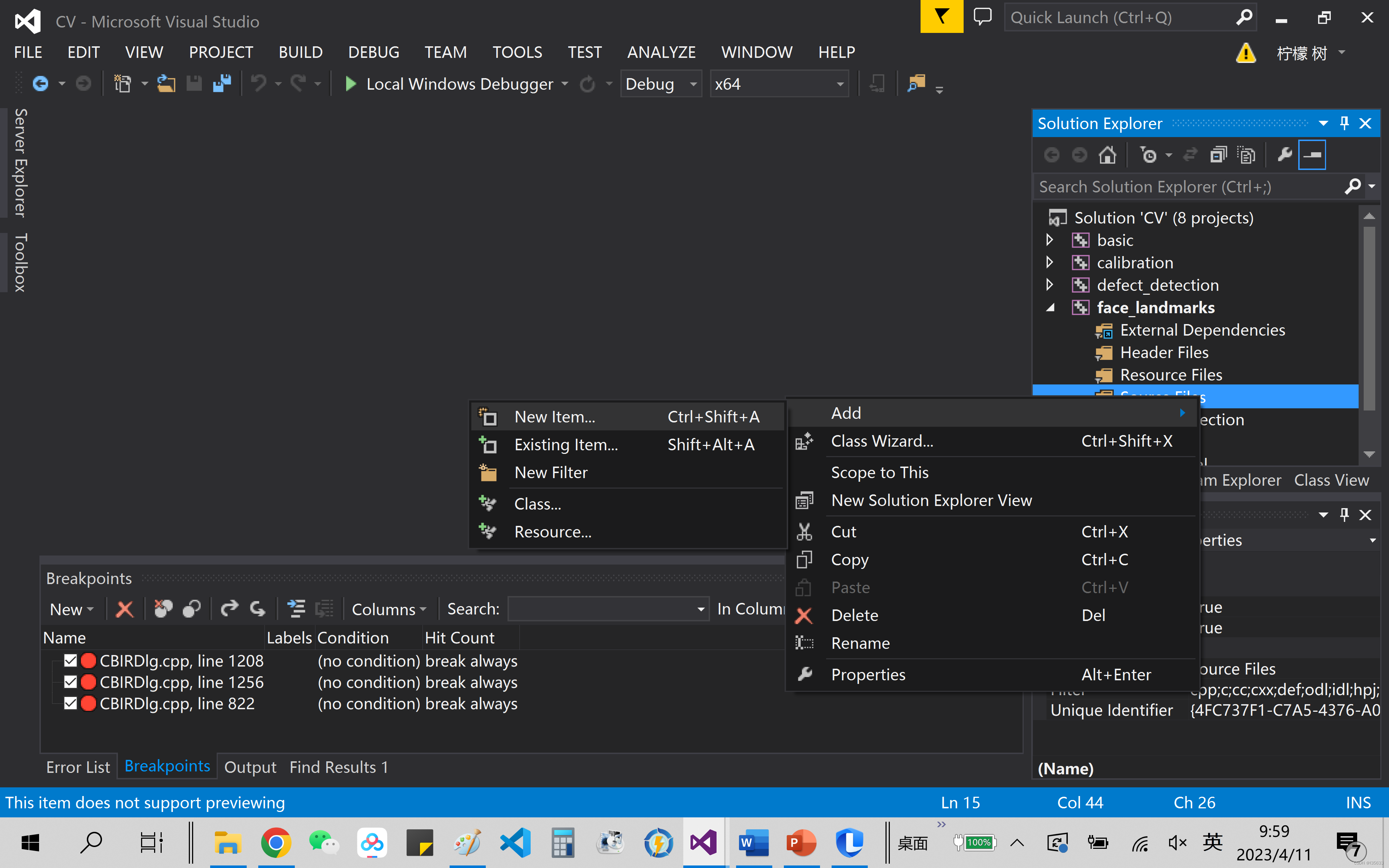Disable breakpoint at CBIRDlg.cpp line 822
Image resolution: width=1389 pixels, height=868 pixels.
pos(71,703)
